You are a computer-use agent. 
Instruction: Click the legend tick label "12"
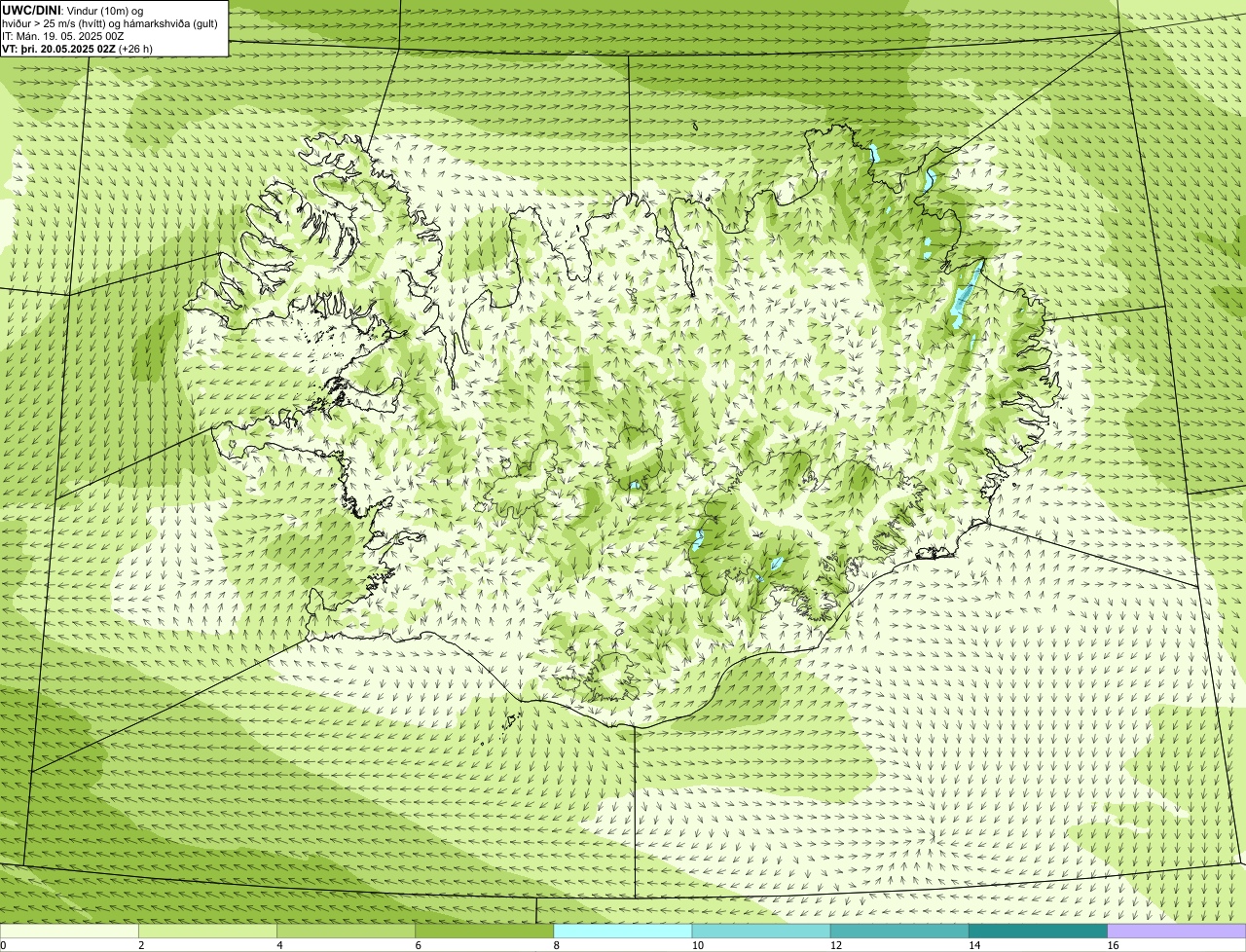[x=836, y=945]
